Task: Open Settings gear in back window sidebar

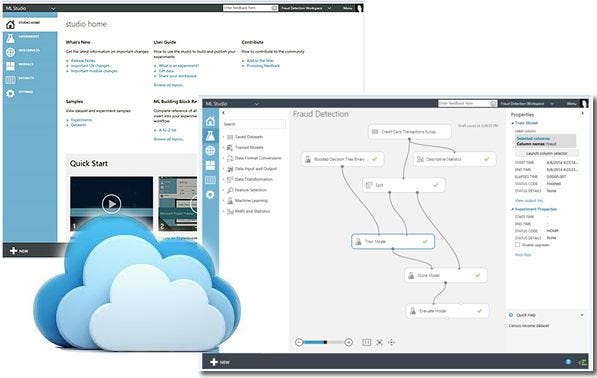Action: 10,93
